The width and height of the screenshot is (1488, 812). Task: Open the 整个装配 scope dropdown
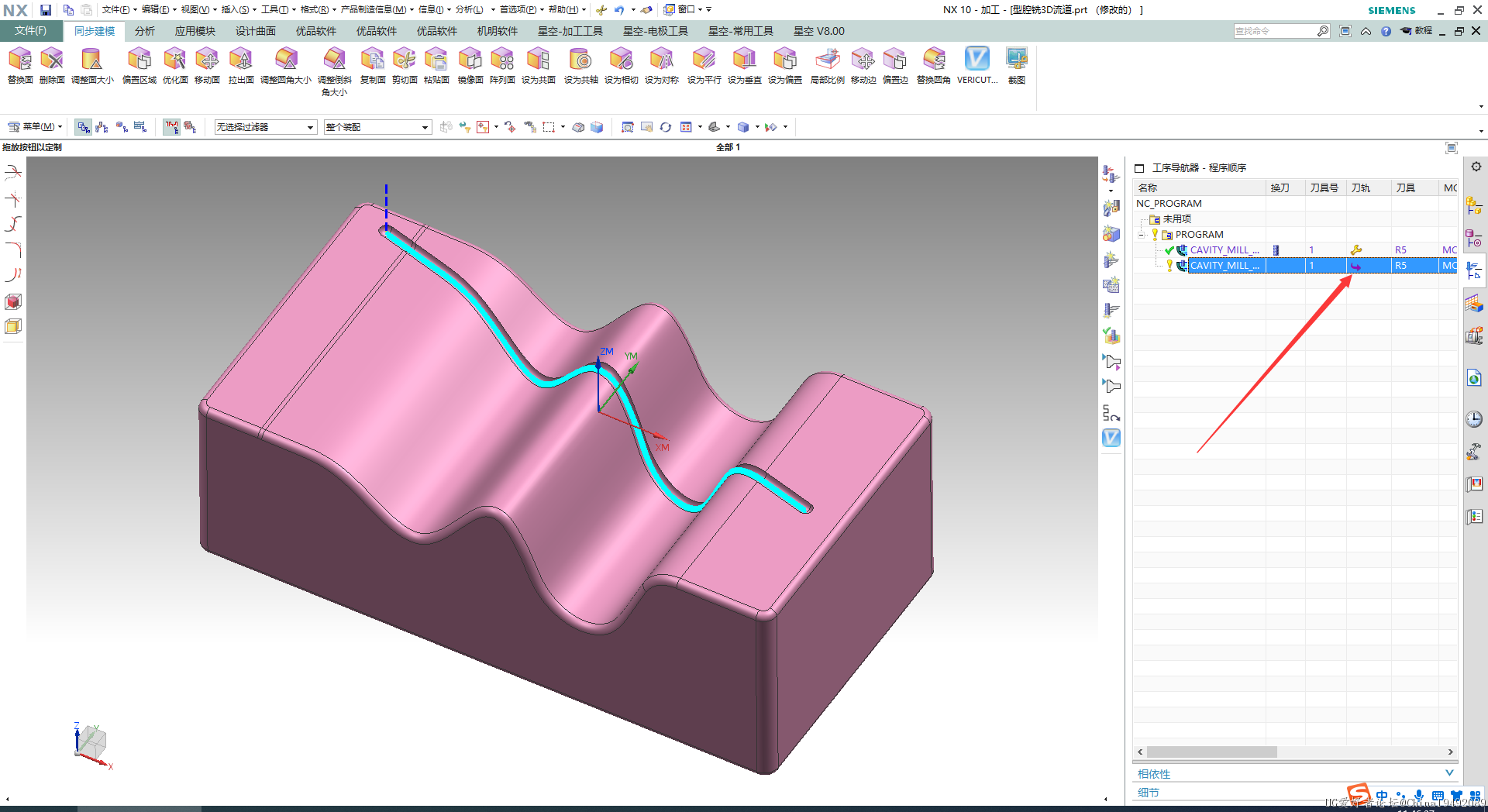[x=377, y=127]
